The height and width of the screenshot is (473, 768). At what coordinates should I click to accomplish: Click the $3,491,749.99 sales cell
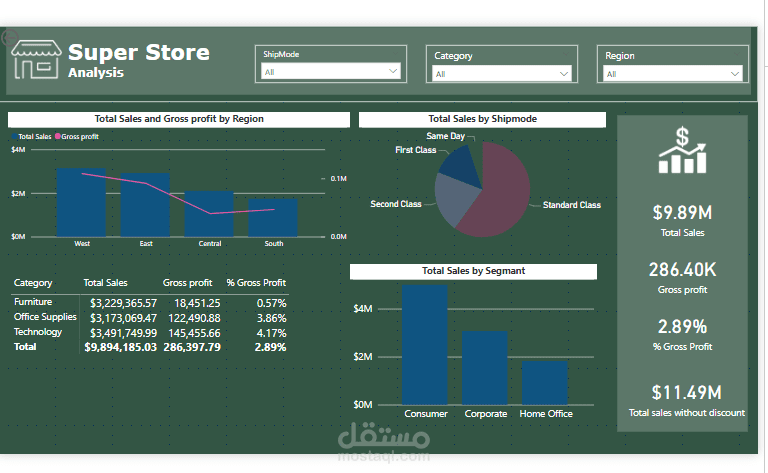(x=123, y=333)
